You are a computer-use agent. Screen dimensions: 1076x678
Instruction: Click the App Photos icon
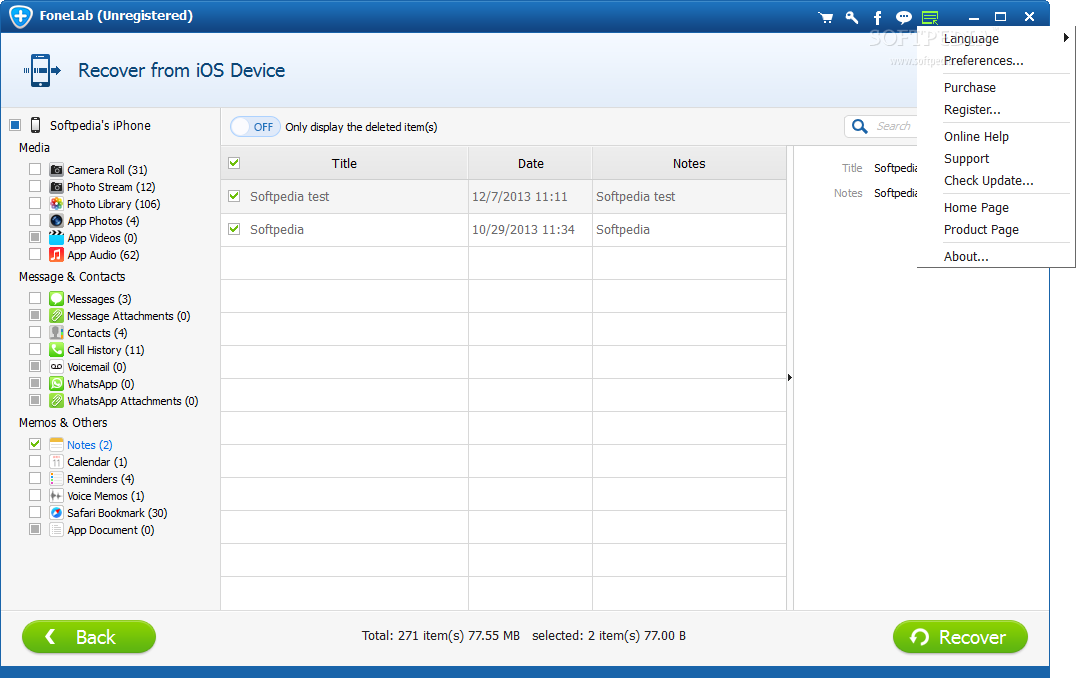(x=56, y=221)
